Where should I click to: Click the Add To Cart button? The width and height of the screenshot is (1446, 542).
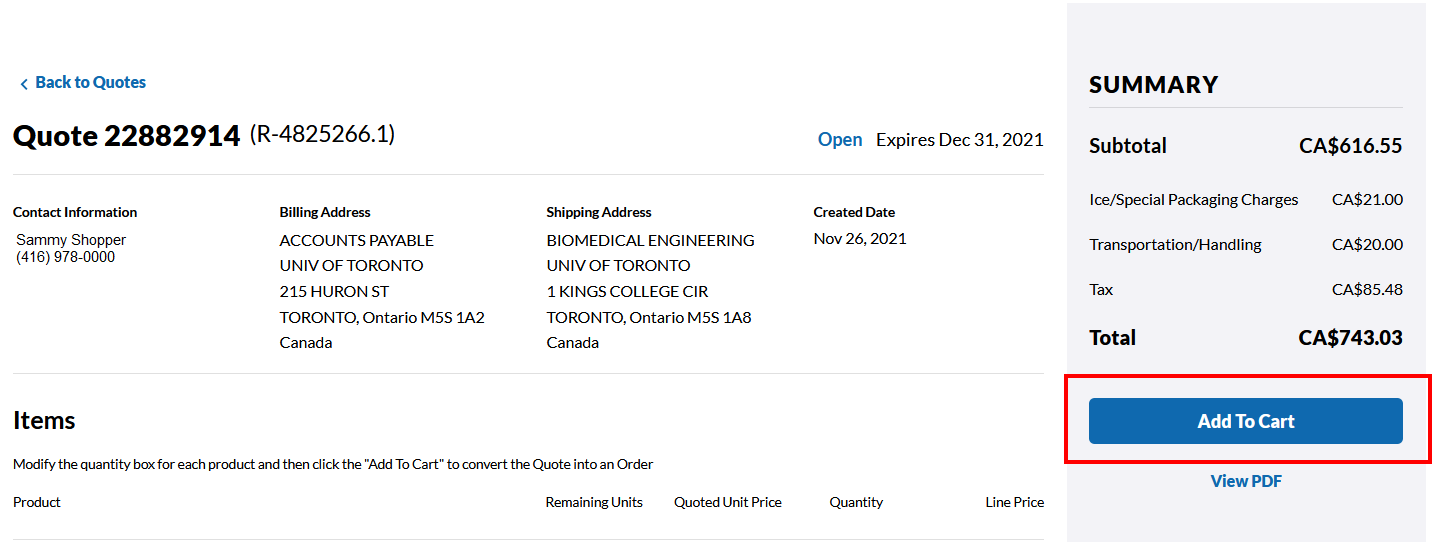[x=1245, y=421]
